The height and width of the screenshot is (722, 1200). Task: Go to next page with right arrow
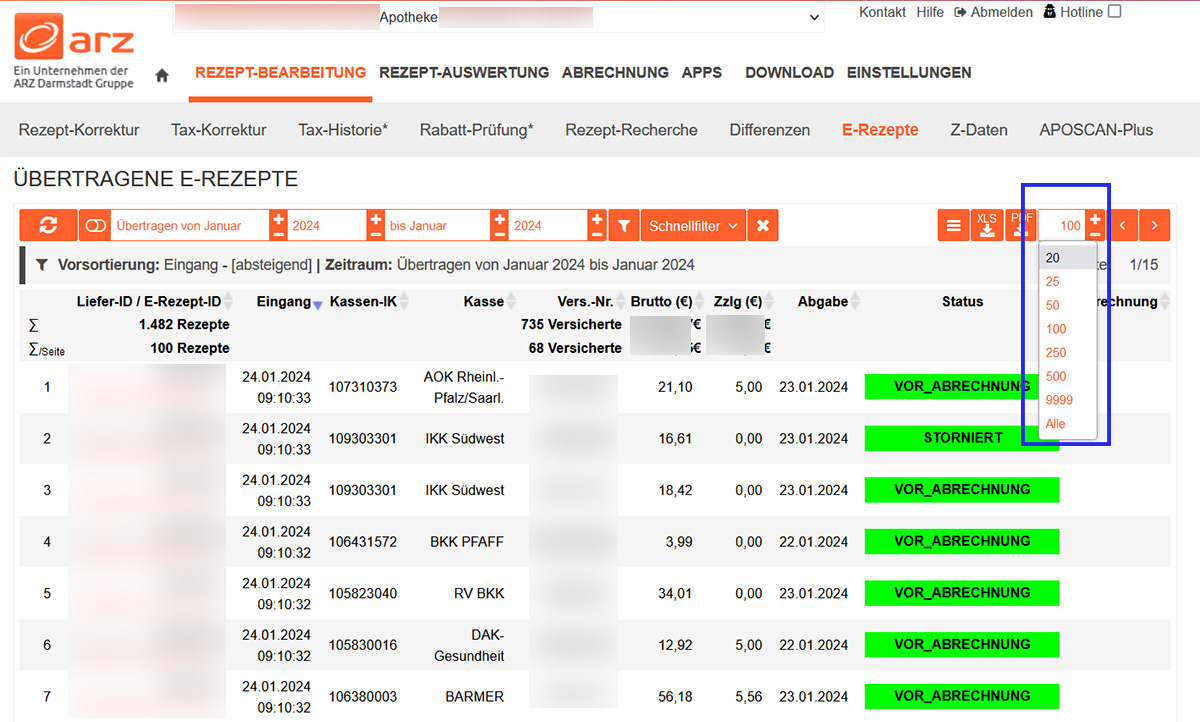1154,226
